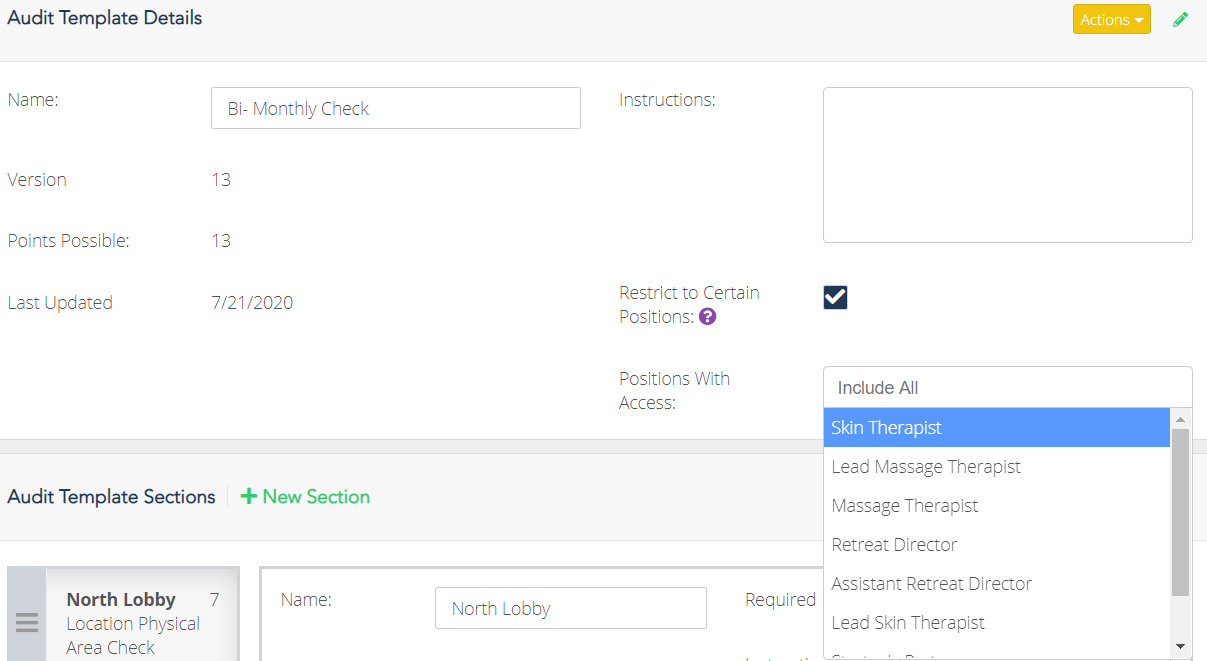Select Lead Massage Therapist option
Image resolution: width=1207 pixels, height=661 pixels.
(x=997, y=466)
